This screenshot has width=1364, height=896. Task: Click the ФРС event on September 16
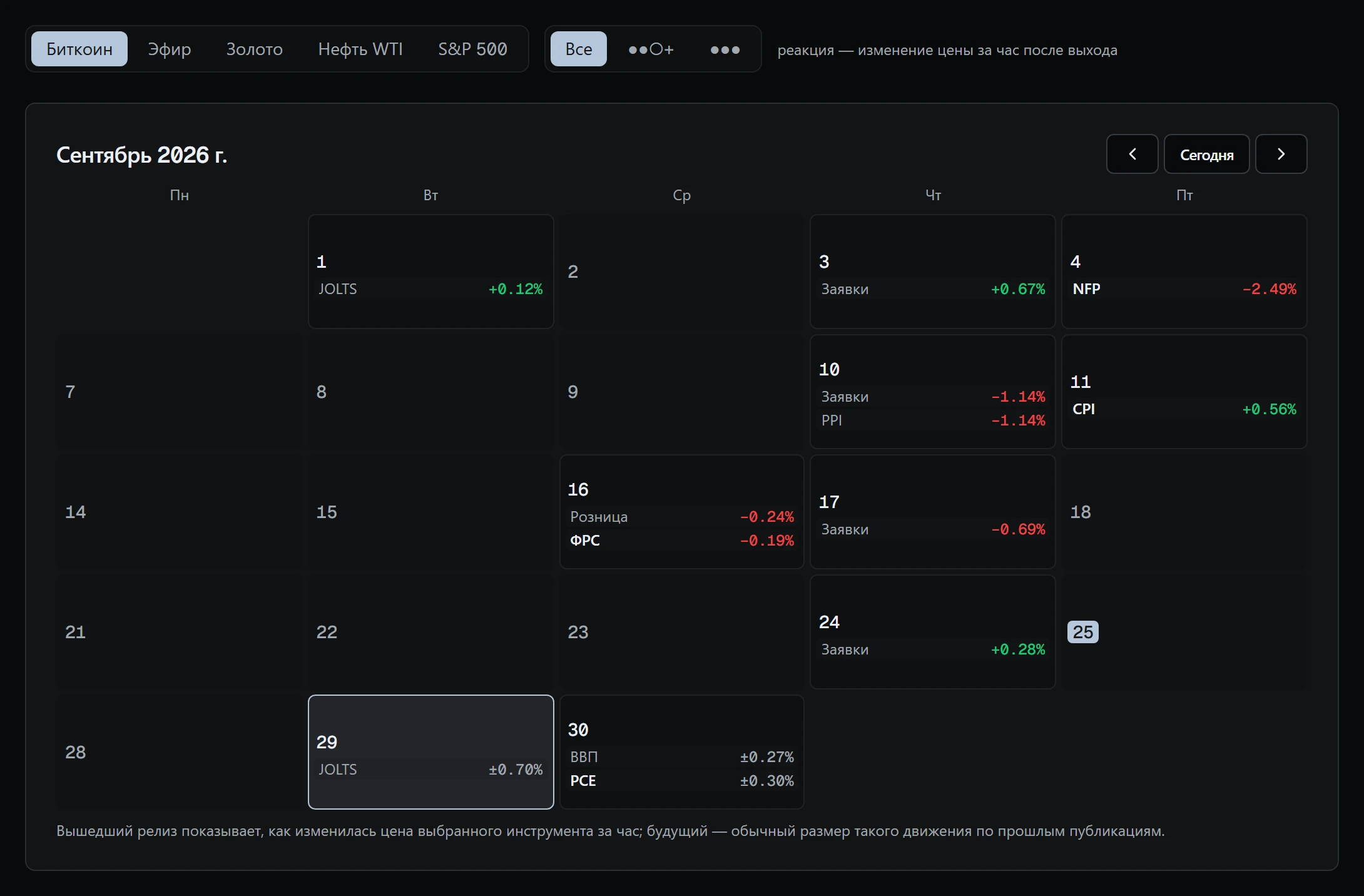(x=682, y=541)
